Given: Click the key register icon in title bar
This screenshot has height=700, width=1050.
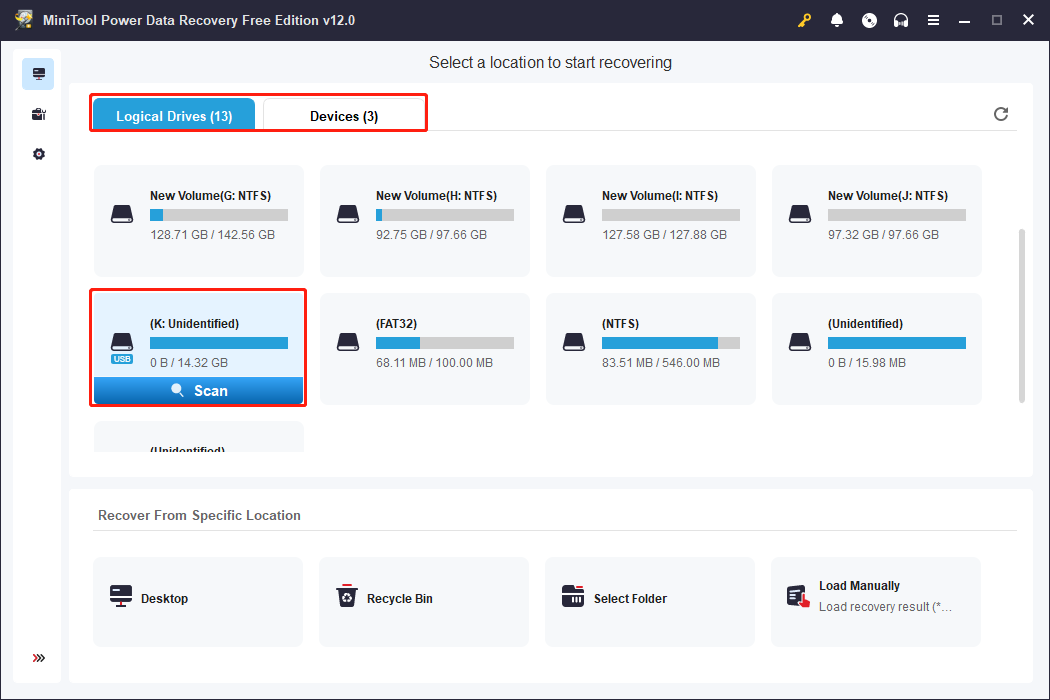Looking at the screenshot, I should tap(804, 20).
